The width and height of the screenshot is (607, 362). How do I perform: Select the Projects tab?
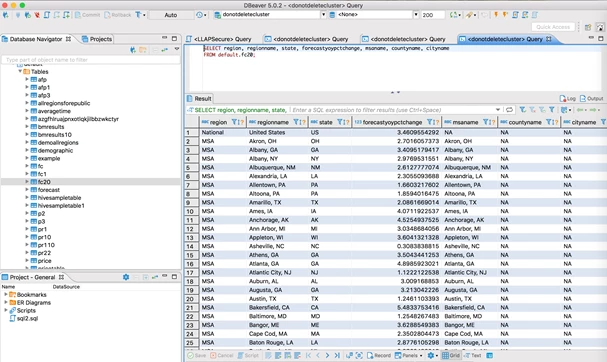[x=97, y=39]
